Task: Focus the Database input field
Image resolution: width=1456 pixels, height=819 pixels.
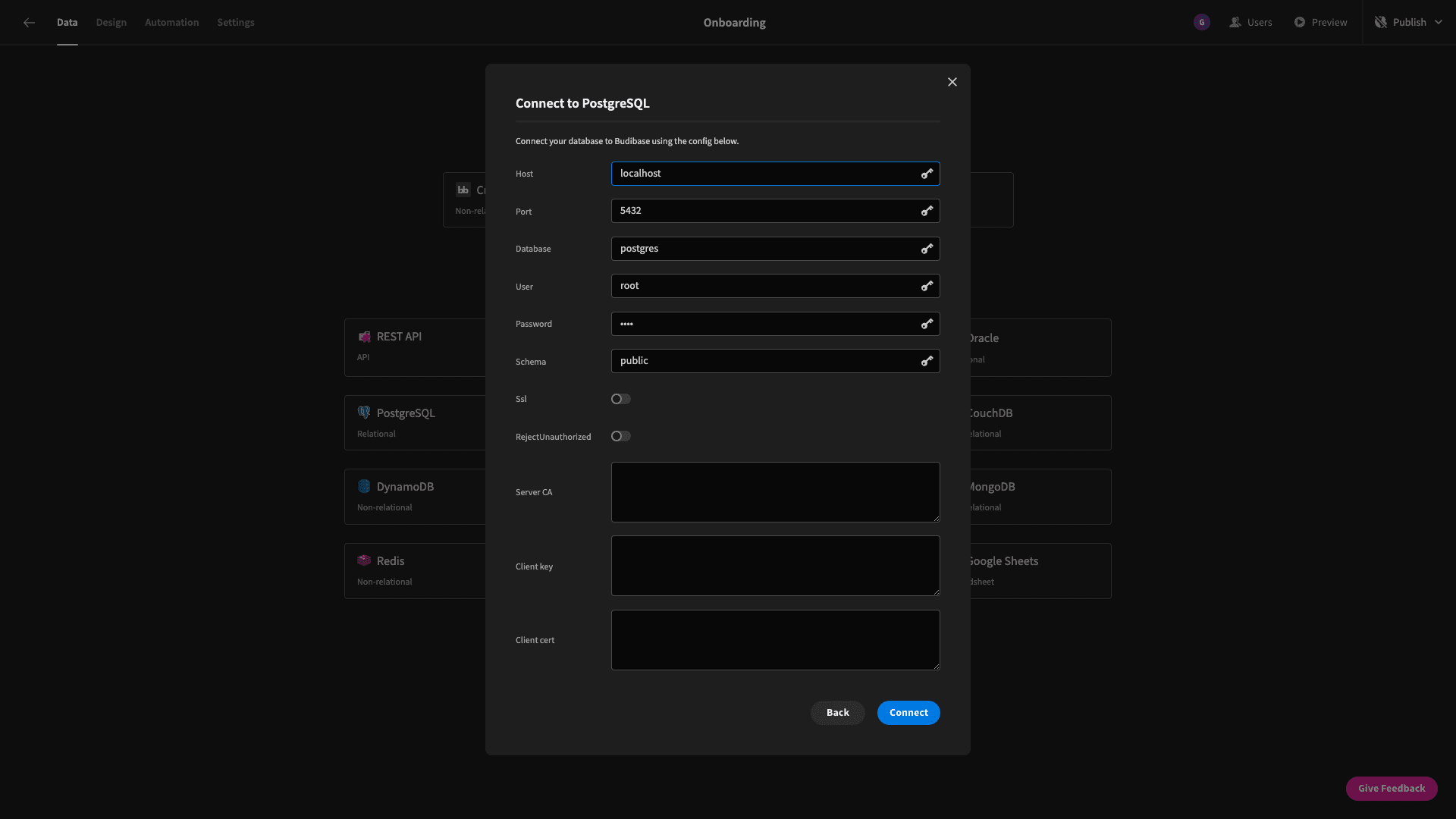Action: click(775, 249)
